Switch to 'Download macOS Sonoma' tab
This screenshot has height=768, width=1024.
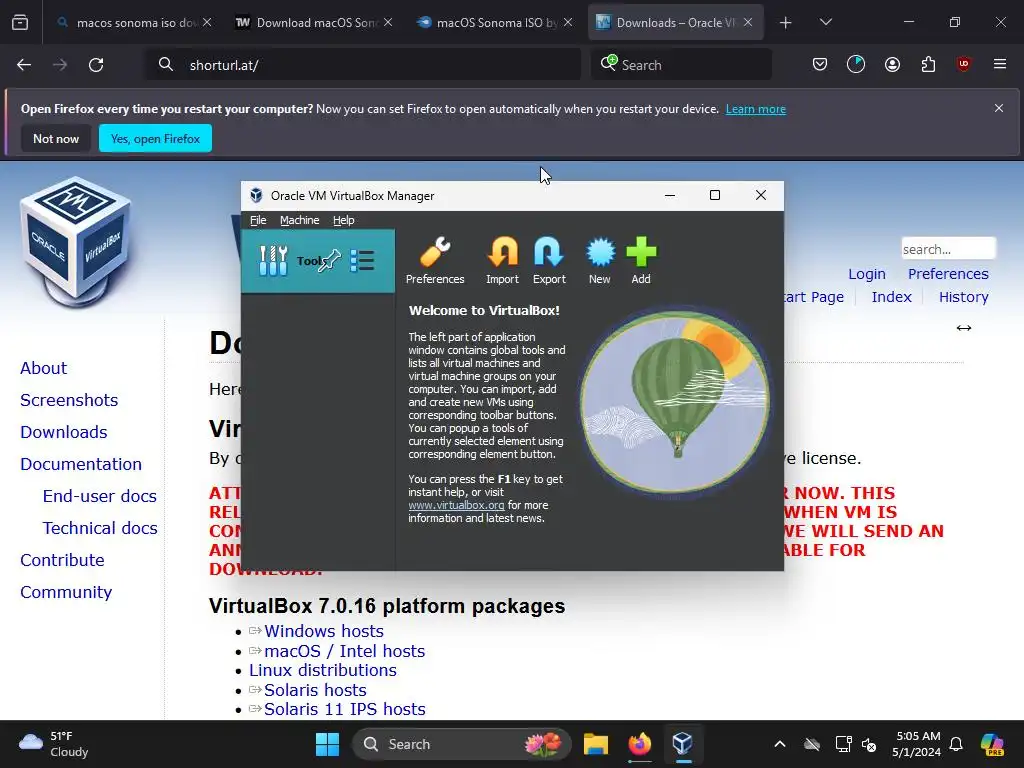315,23
